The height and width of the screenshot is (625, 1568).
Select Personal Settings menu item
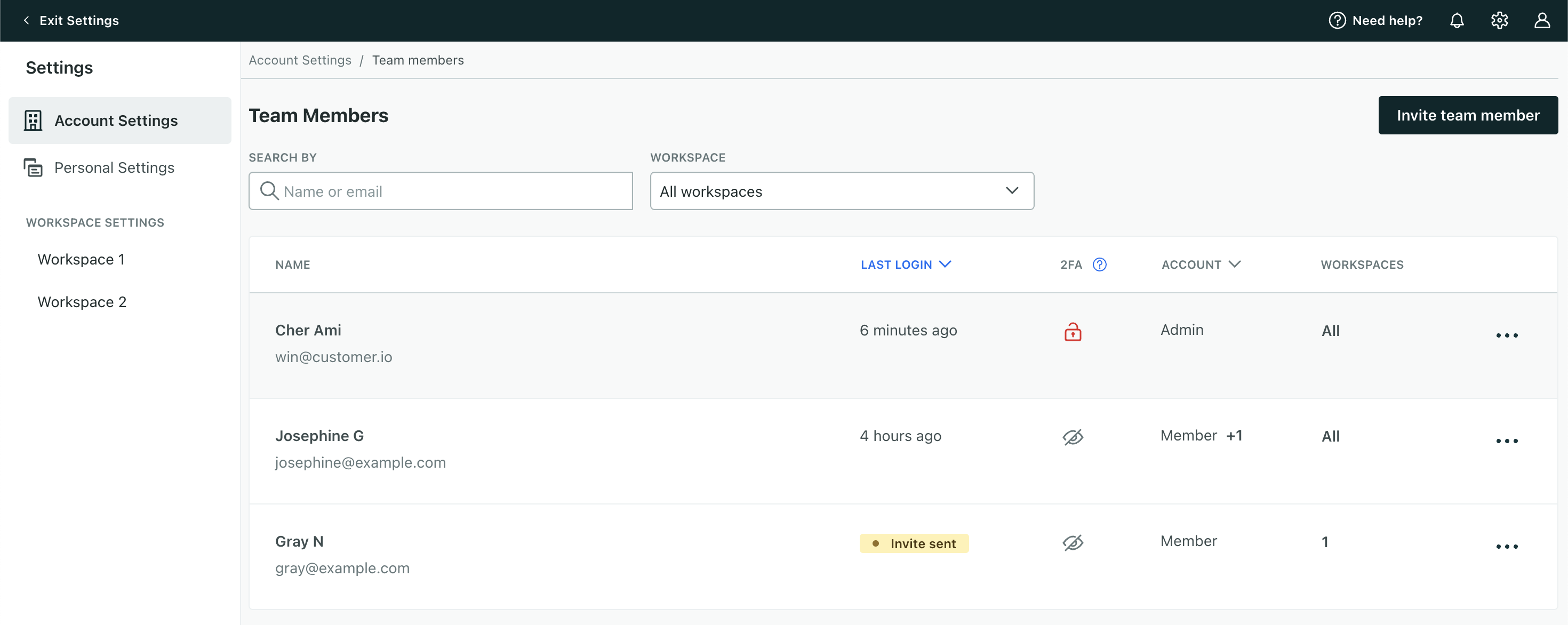point(114,167)
